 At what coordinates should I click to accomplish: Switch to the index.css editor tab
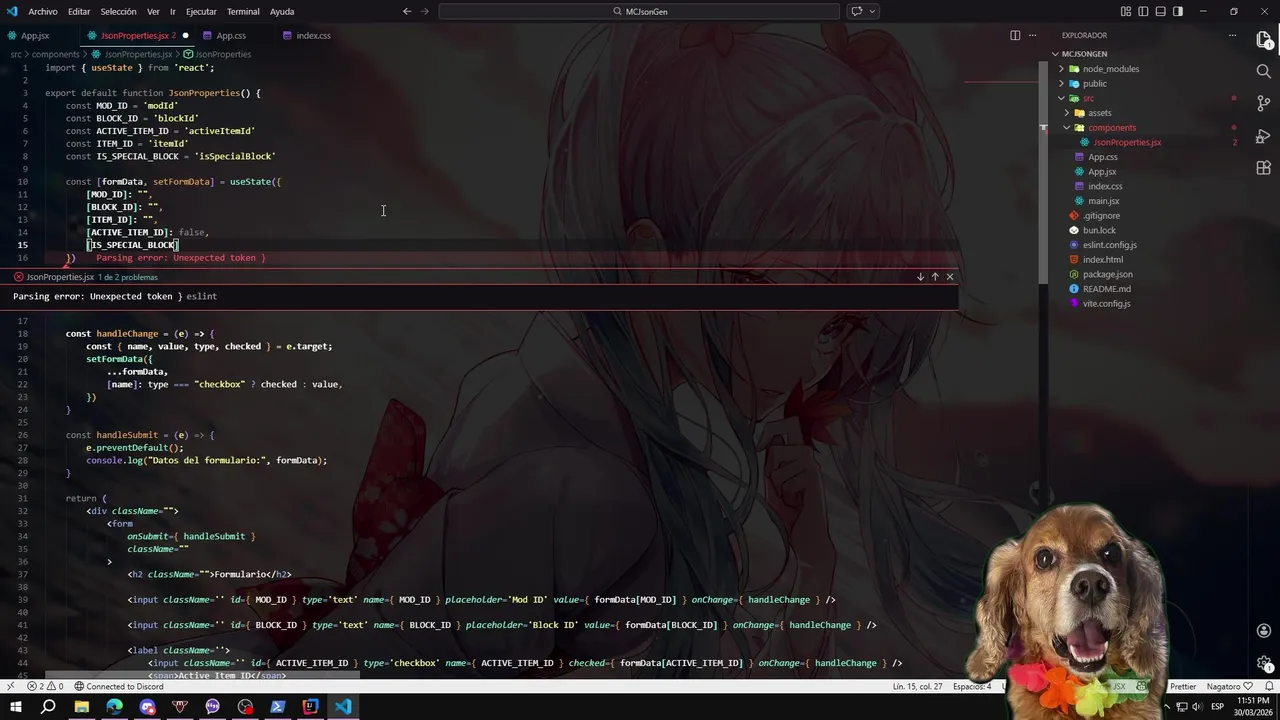313,35
